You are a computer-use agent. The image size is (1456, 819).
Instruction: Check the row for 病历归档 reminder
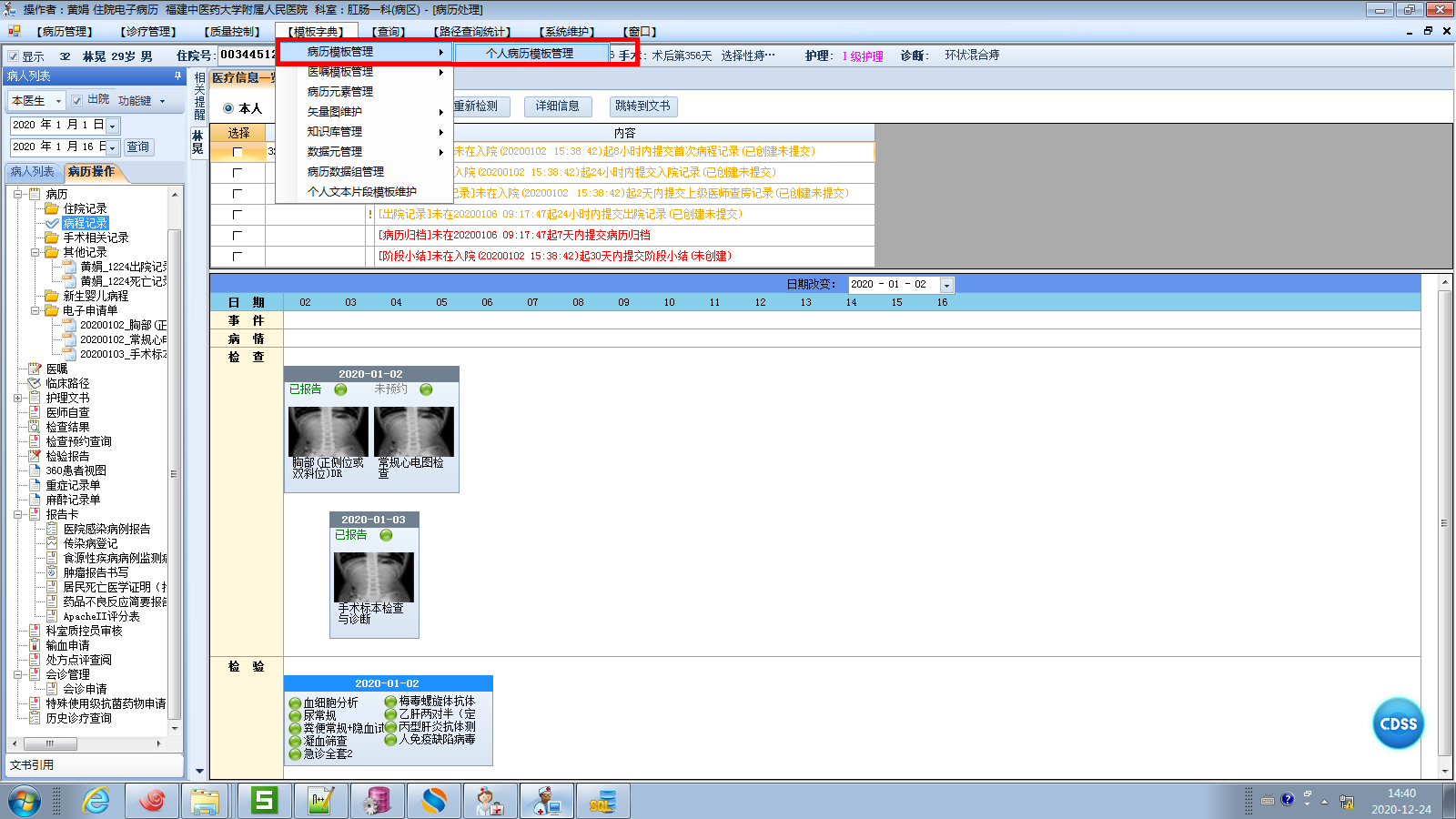(238, 236)
